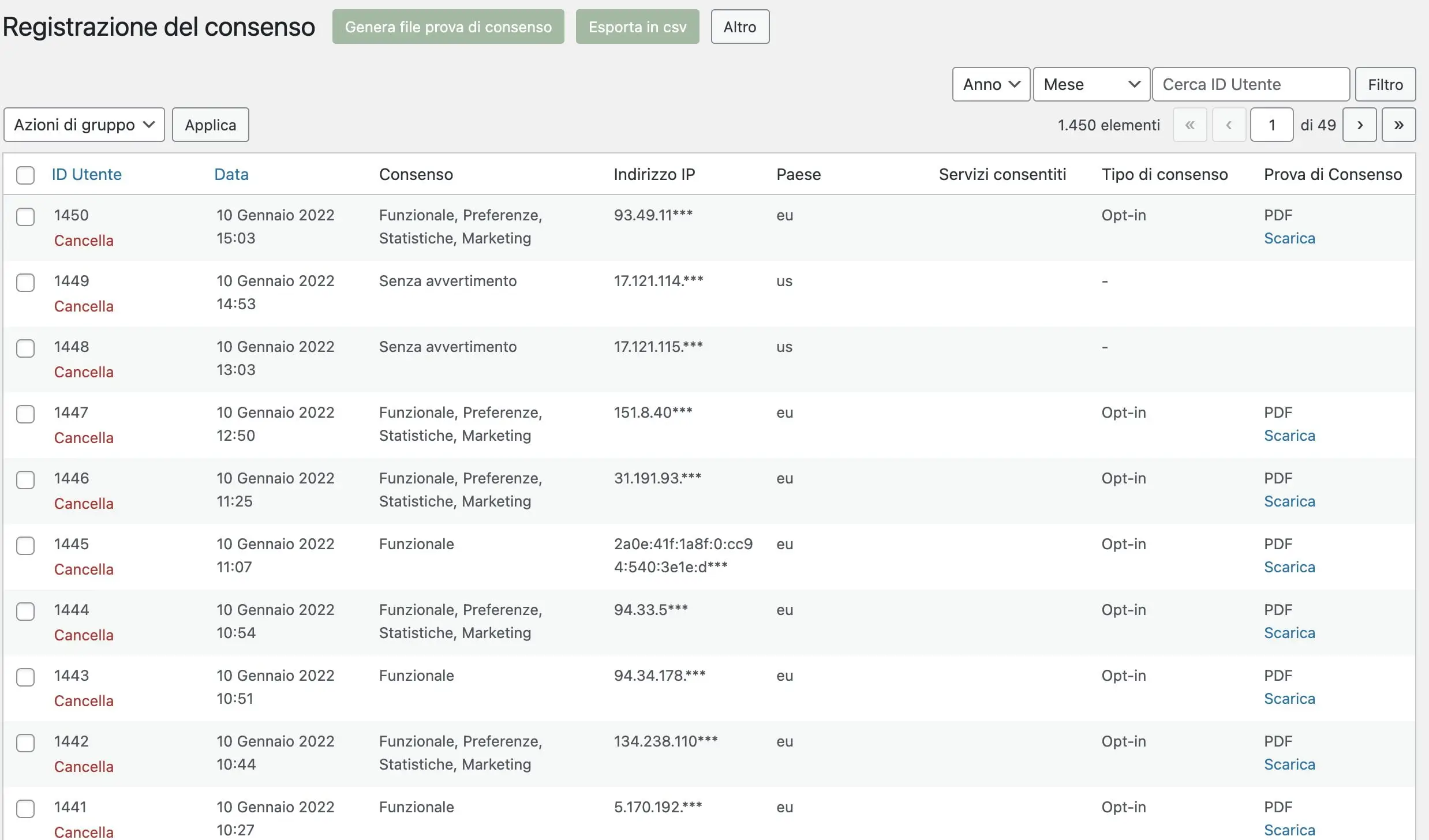1429x840 pixels.
Task: Click Cancella under user 1449
Action: click(x=84, y=306)
